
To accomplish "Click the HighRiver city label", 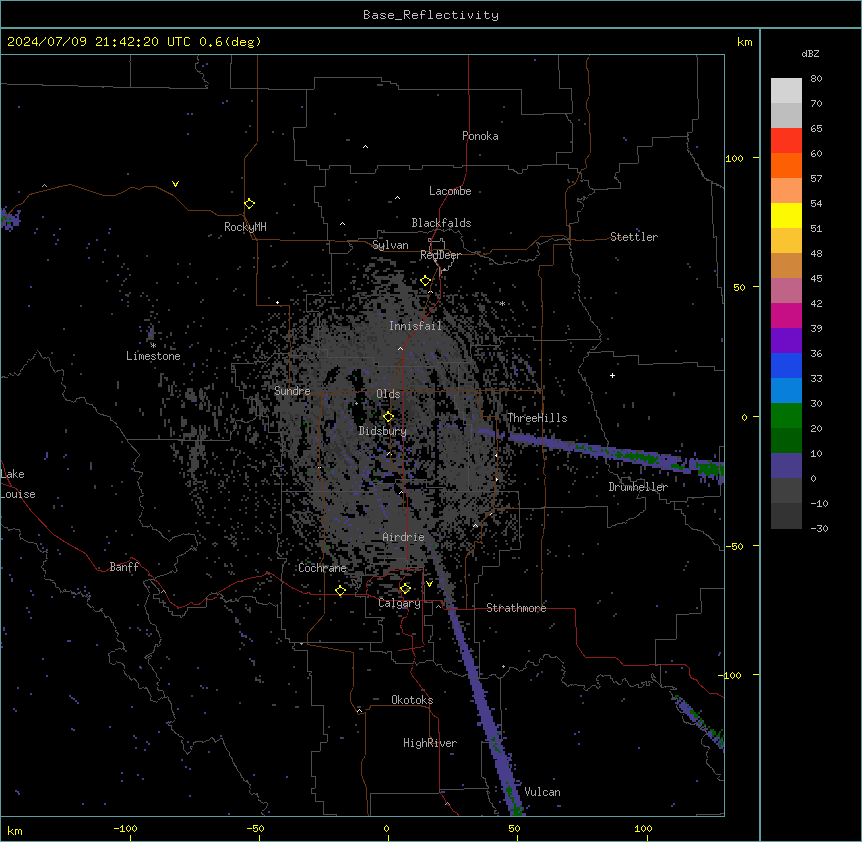I will pos(430,743).
